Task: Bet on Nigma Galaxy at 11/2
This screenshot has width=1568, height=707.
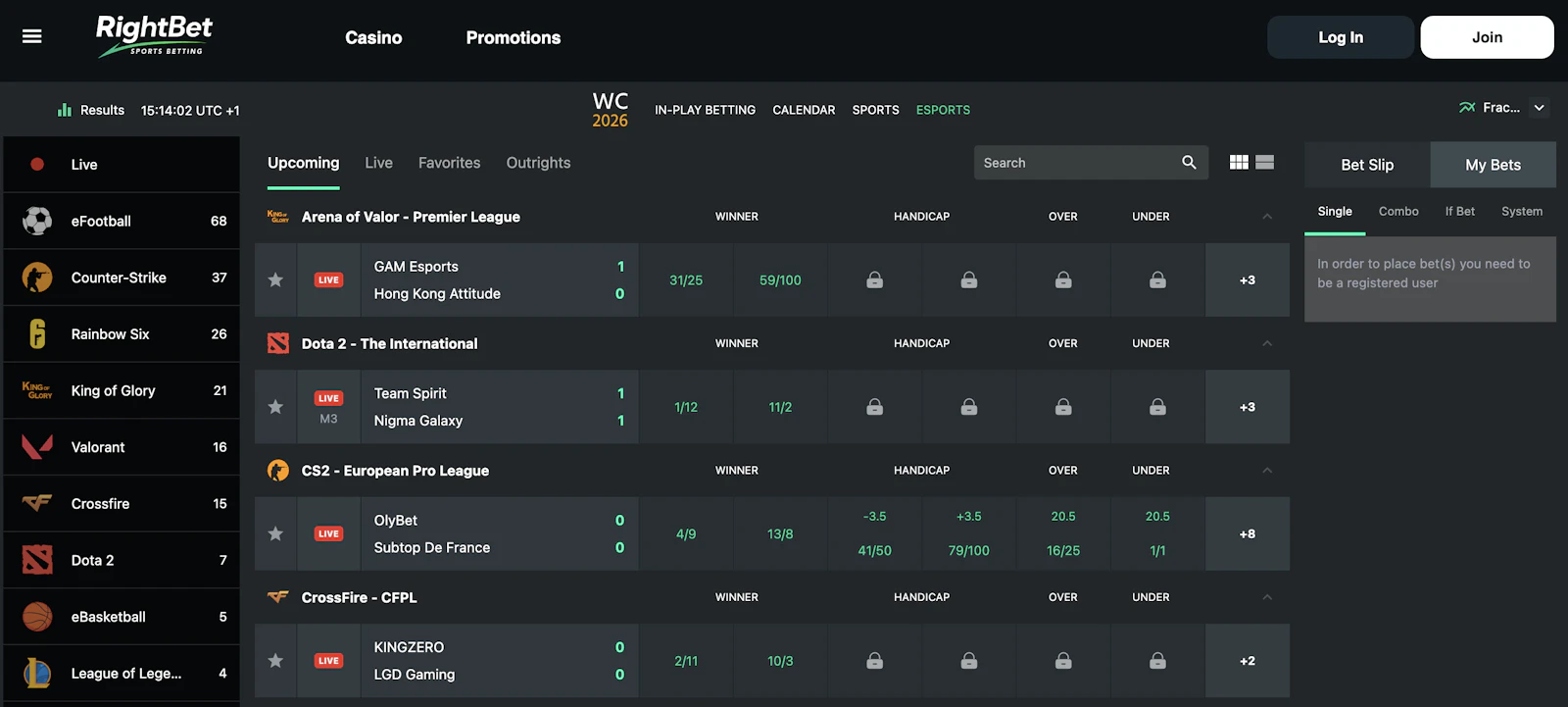Action: [x=780, y=407]
